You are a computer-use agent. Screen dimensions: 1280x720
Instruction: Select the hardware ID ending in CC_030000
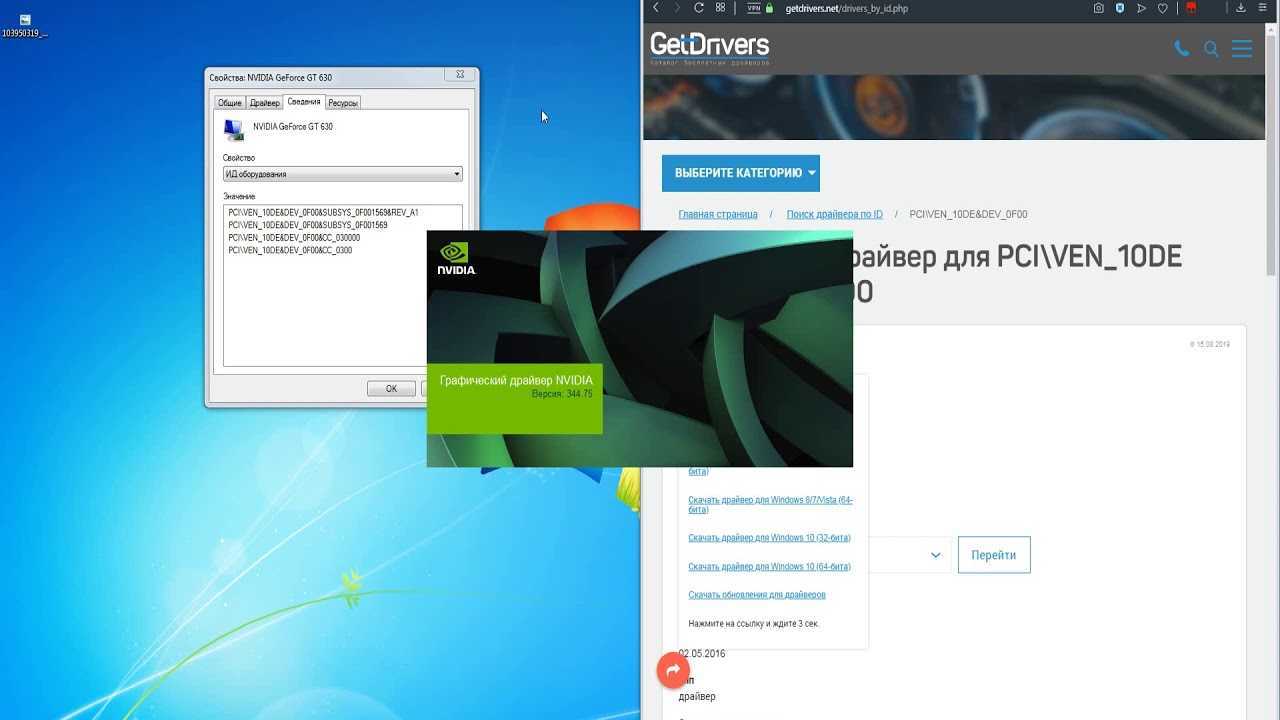click(x=295, y=238)
